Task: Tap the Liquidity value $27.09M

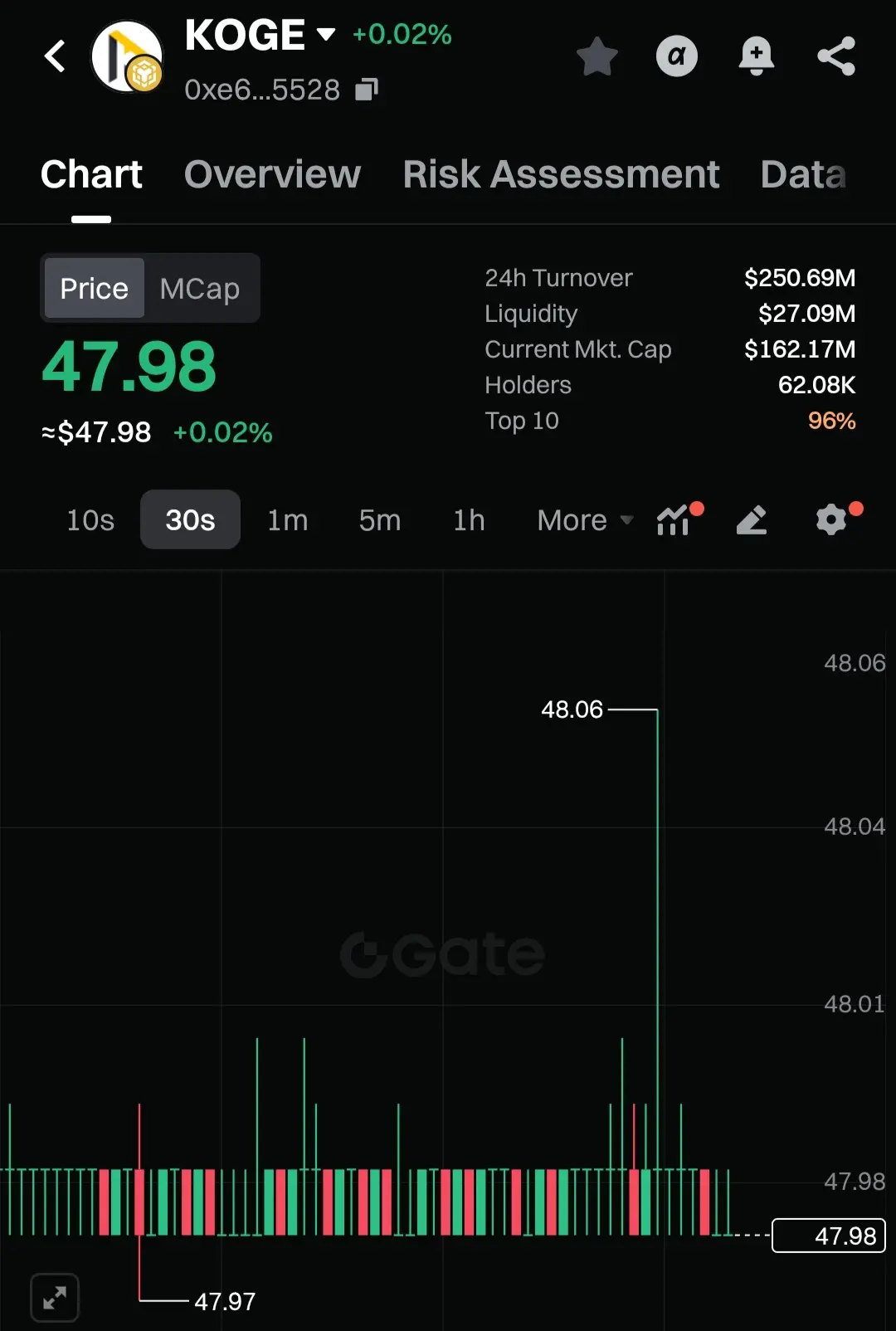Action: pos(806,313)
